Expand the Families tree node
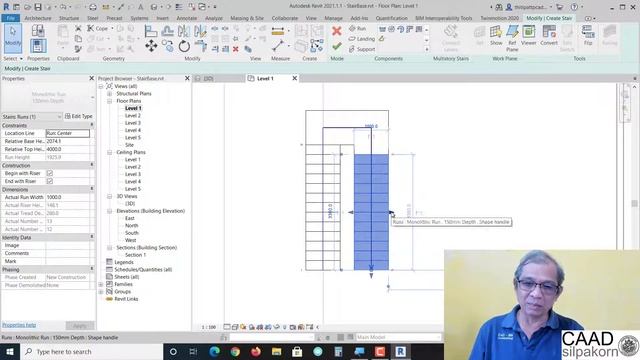The width and height of the screenshot is (640, 360). click(x=101, y=284)
